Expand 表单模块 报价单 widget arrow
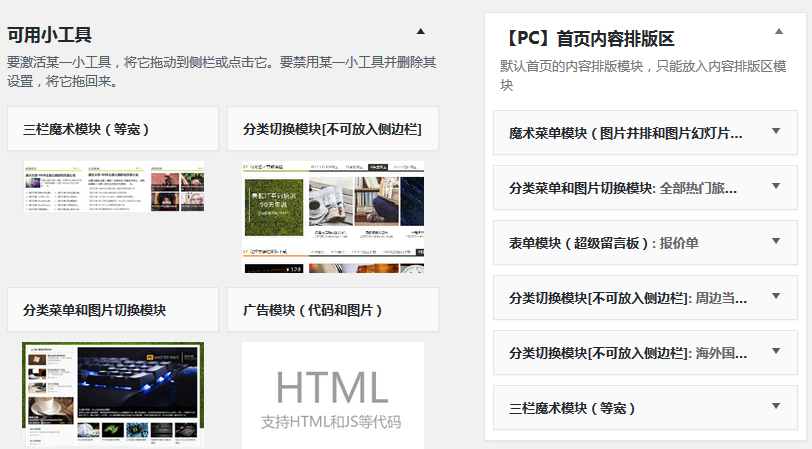 tap(776, 241)
